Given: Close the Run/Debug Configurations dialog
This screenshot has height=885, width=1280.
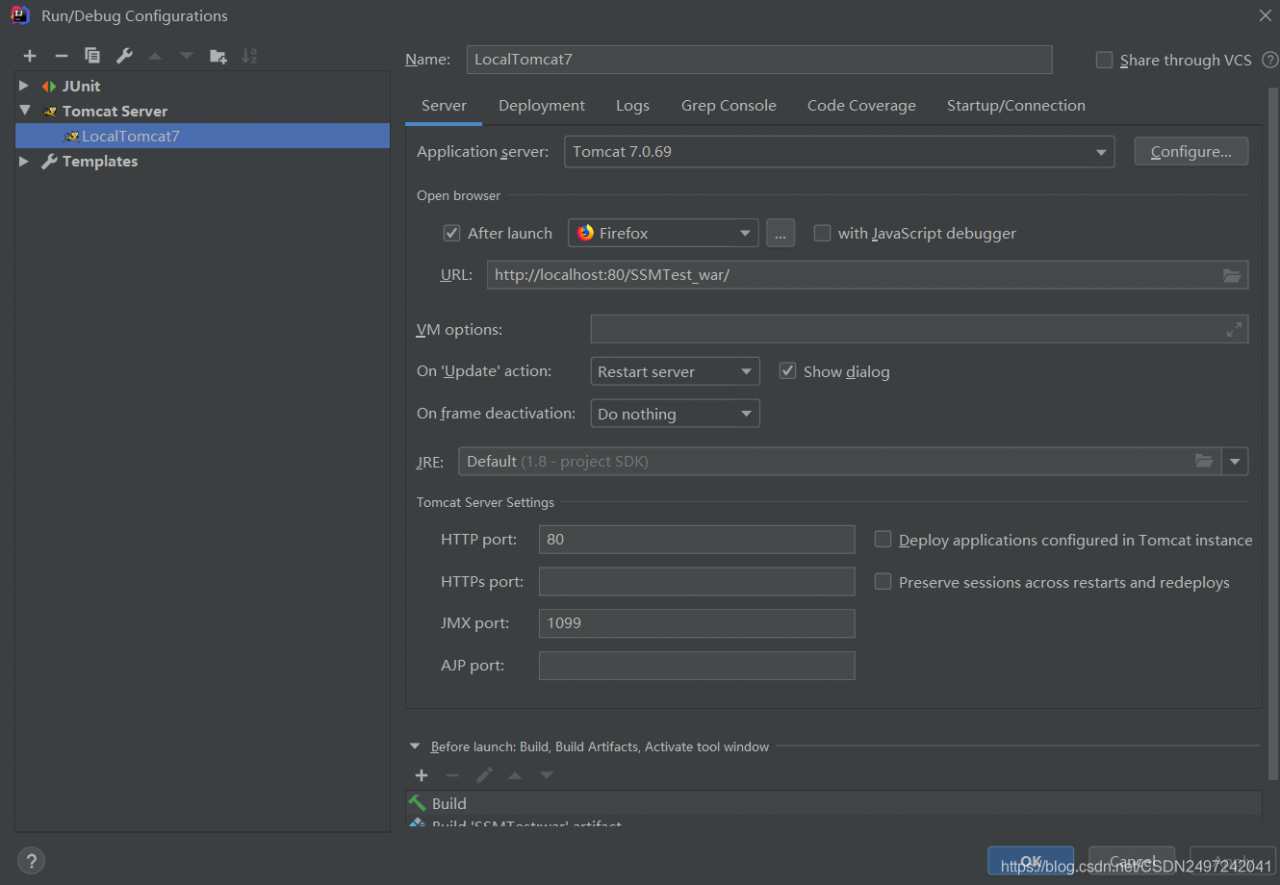Looking at the screenshot, I should tap(1264, 15).
